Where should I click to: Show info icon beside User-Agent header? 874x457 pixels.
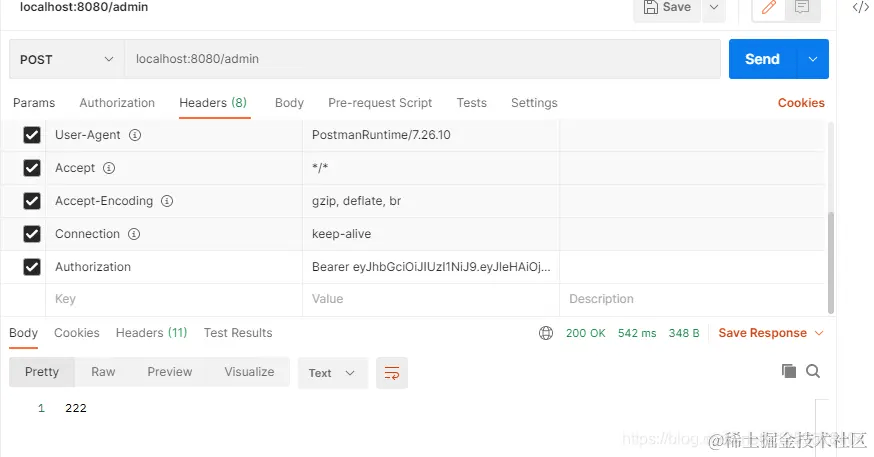pyautogui.click(x=135, y=135)
